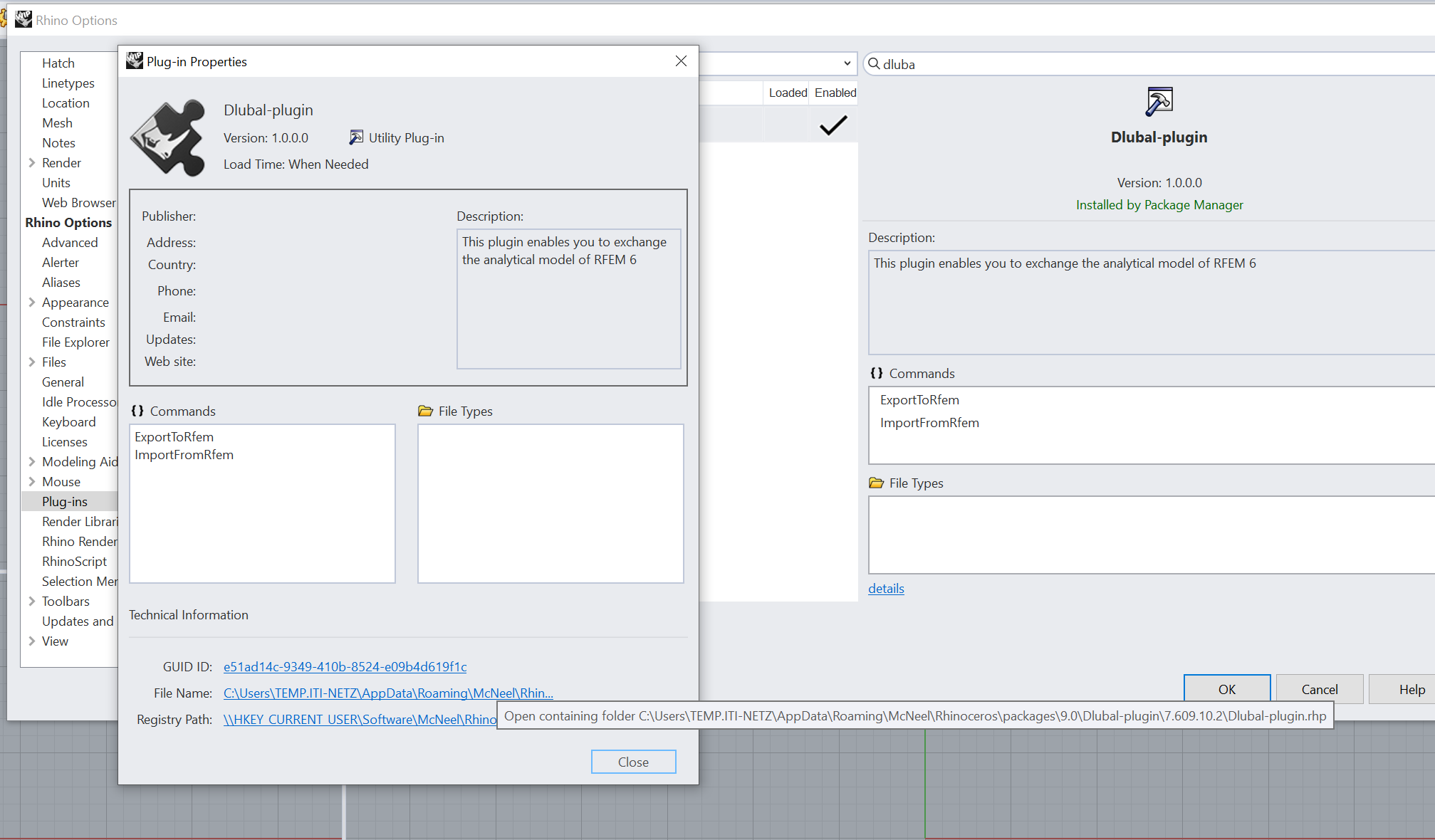The image size is (1435, 840).
Task: Click the File Types folder icon in right panel
Action: click(877, 483)
